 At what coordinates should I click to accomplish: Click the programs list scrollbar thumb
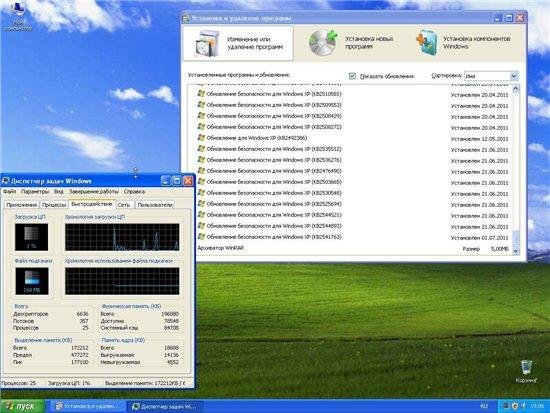pos(516,238)
